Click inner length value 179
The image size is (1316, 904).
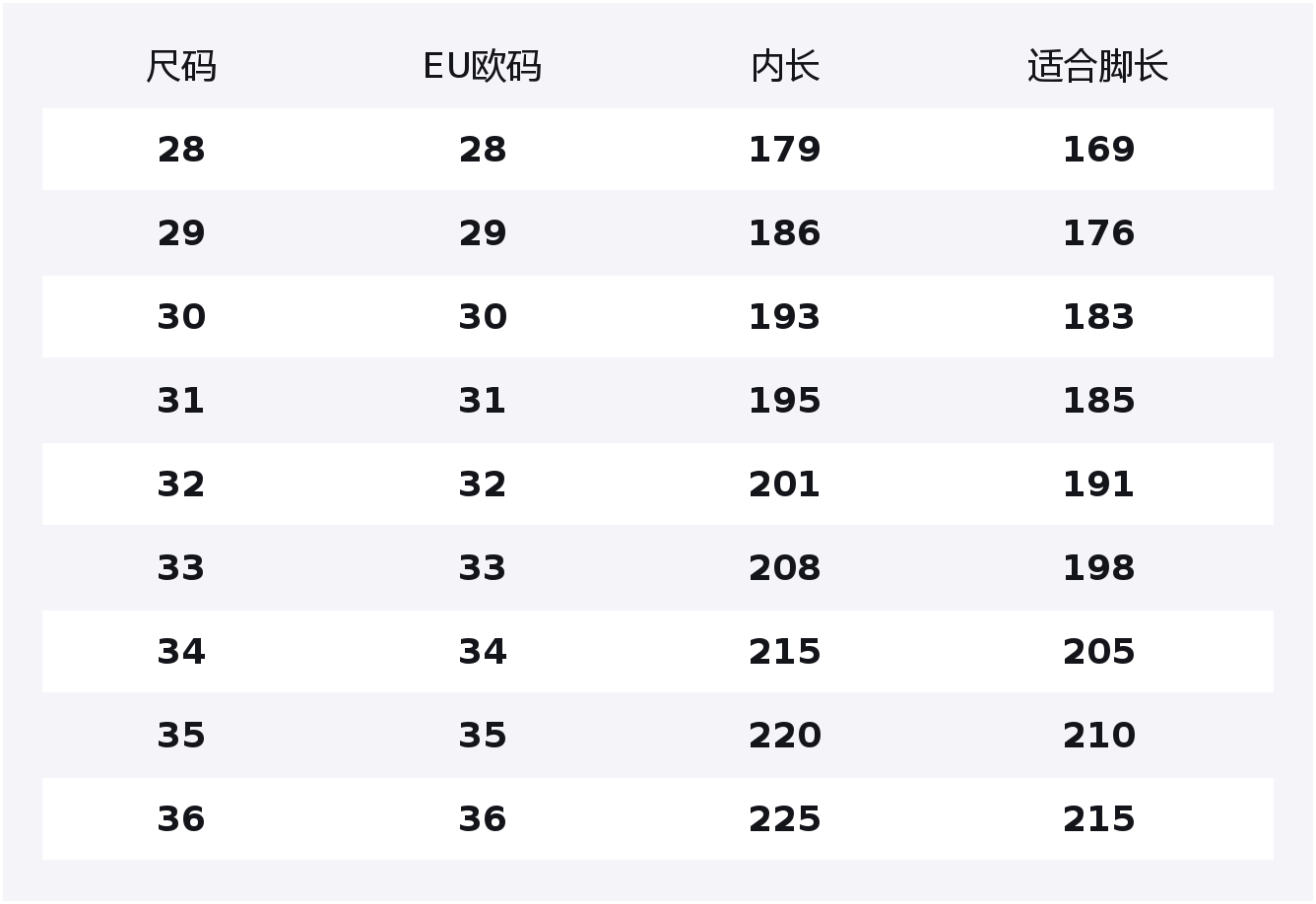tap(784, 150)
